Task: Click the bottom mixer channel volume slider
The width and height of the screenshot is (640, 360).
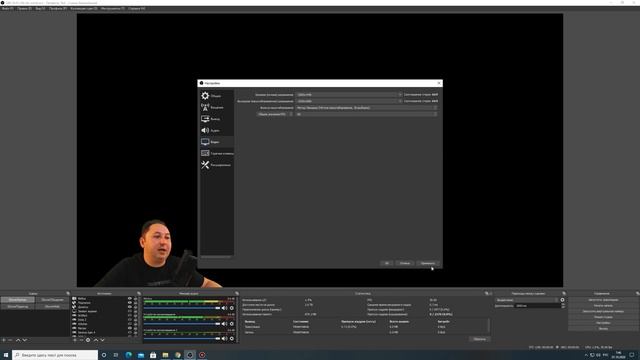Action: (x=182, y=338)
